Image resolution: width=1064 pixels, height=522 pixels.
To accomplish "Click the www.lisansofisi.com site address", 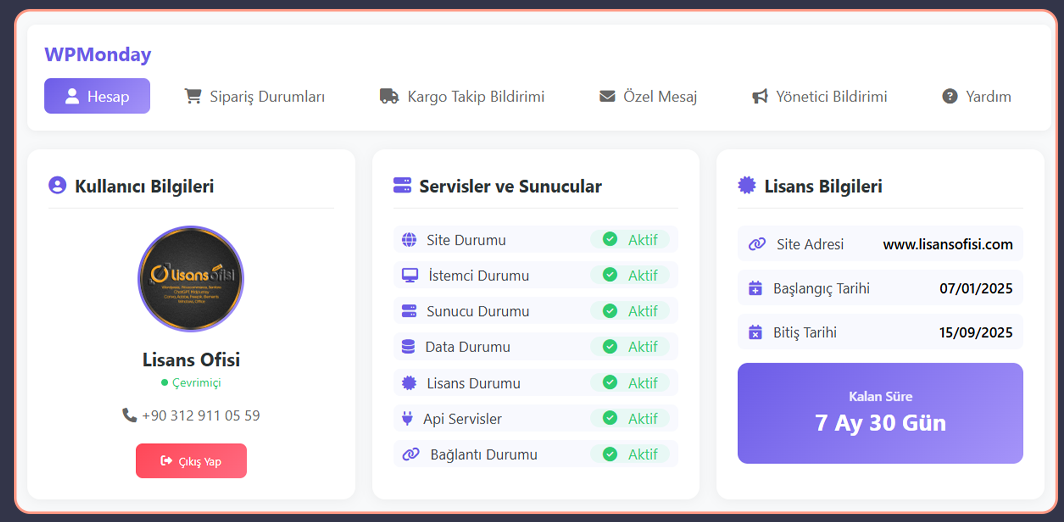I will tap(947, 244).
